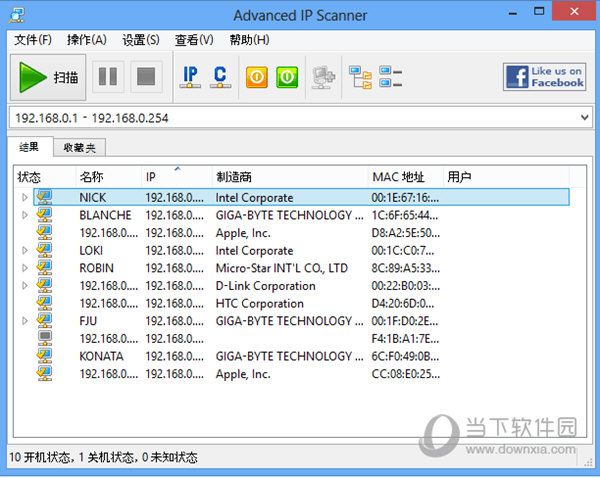Image resolution: width=600 pixels, height=478 pixels.
Task: Click the D-Link Corporation manufacturer cell
Action: [x=266, y=285]
